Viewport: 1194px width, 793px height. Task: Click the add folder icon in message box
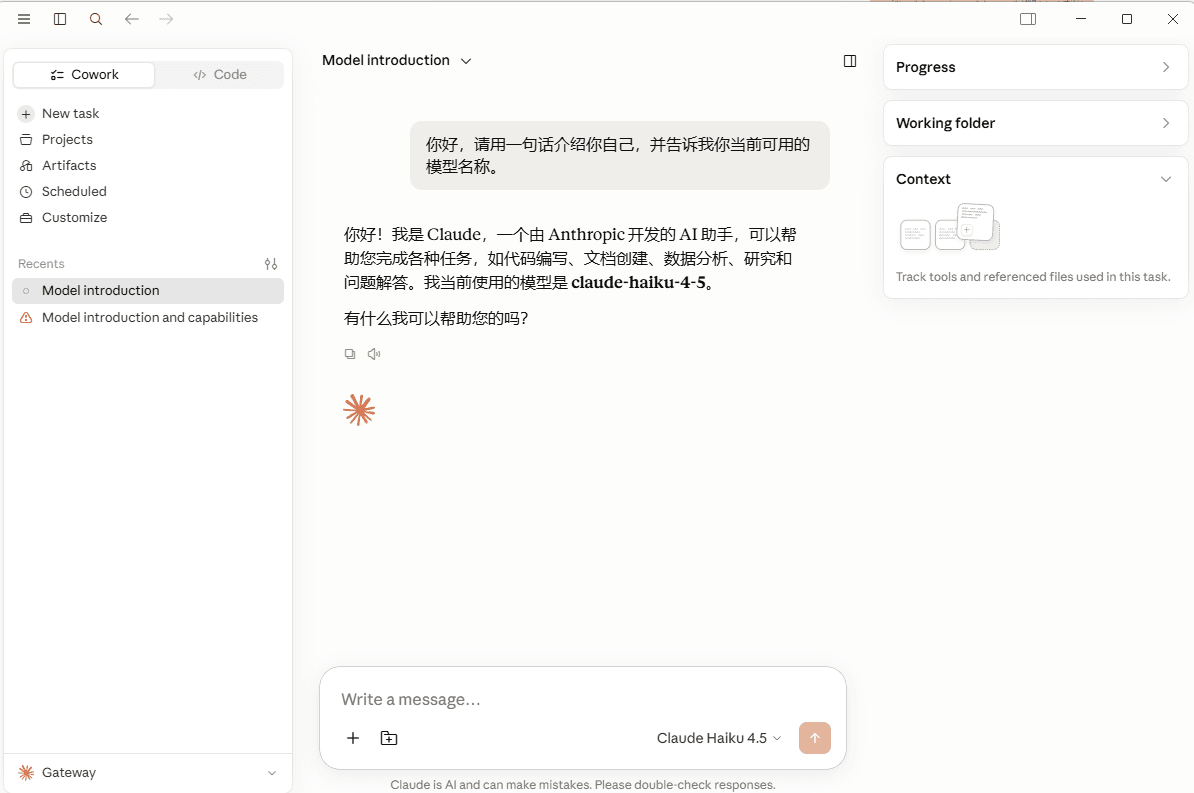pyautogui.click(x=388, y=738)
